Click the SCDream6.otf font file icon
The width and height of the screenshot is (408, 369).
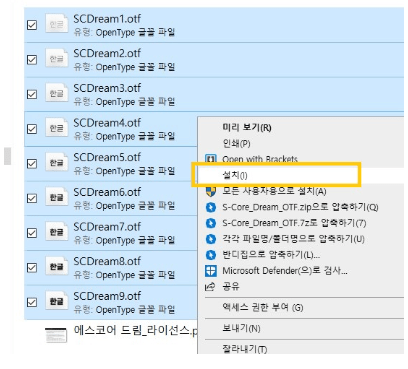tap(56, 197)
